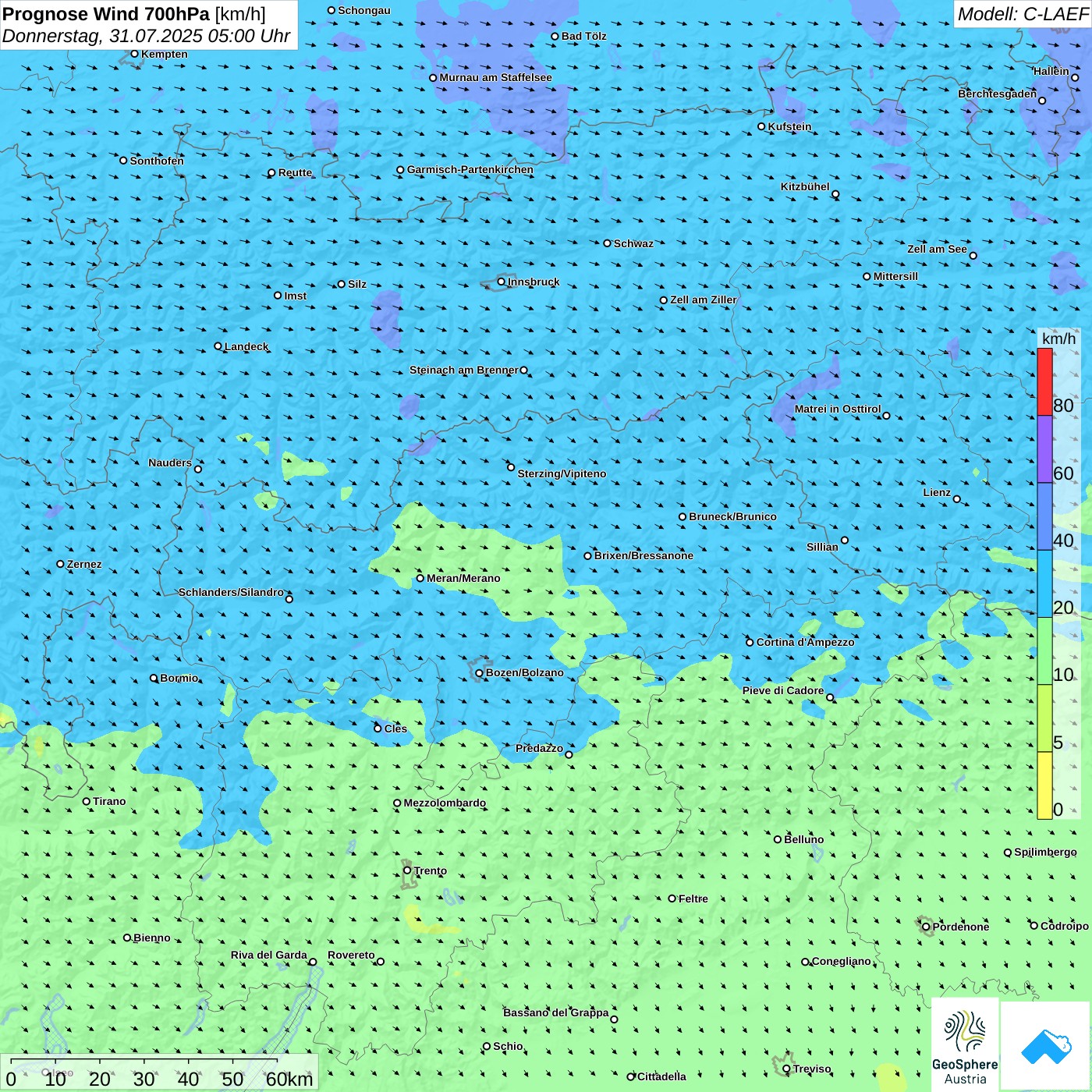Click the Bad Tölz city label
Screen dimensions: 1092x1092
point(583,36)
